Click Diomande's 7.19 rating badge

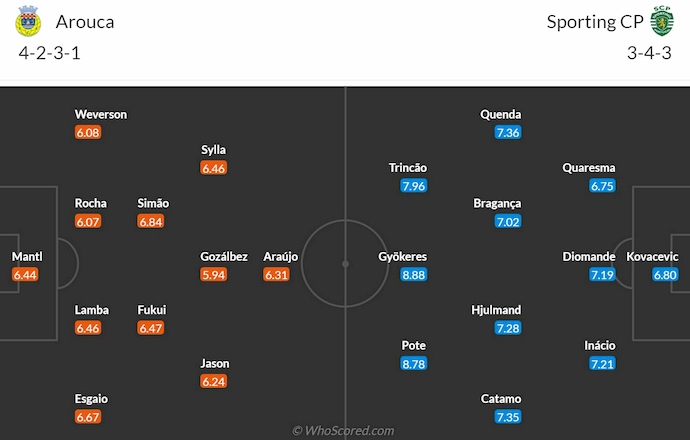pyautogui.click(x=602, y=275)
